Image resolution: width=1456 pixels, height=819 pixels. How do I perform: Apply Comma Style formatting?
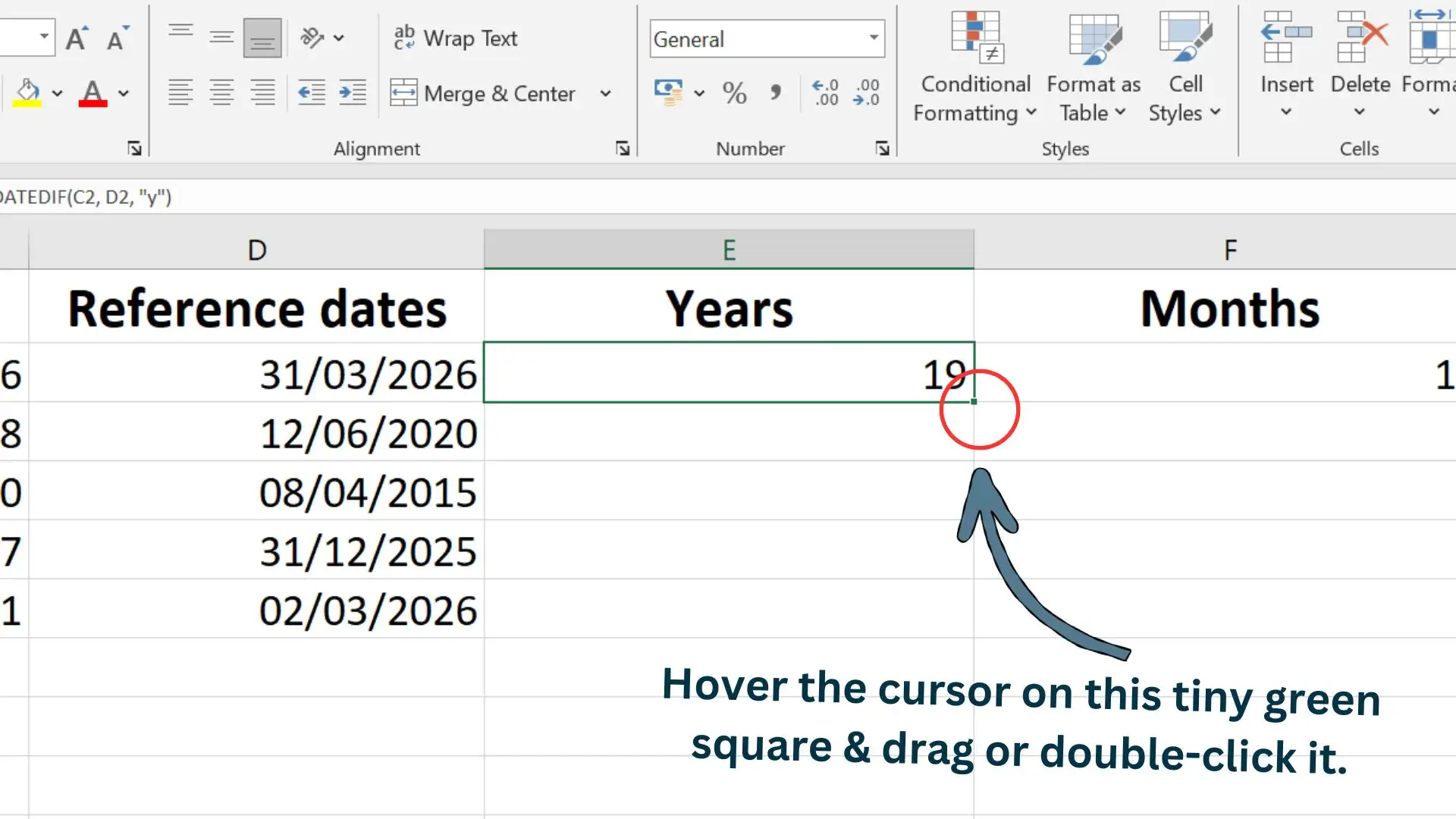(x=776, y=93)
